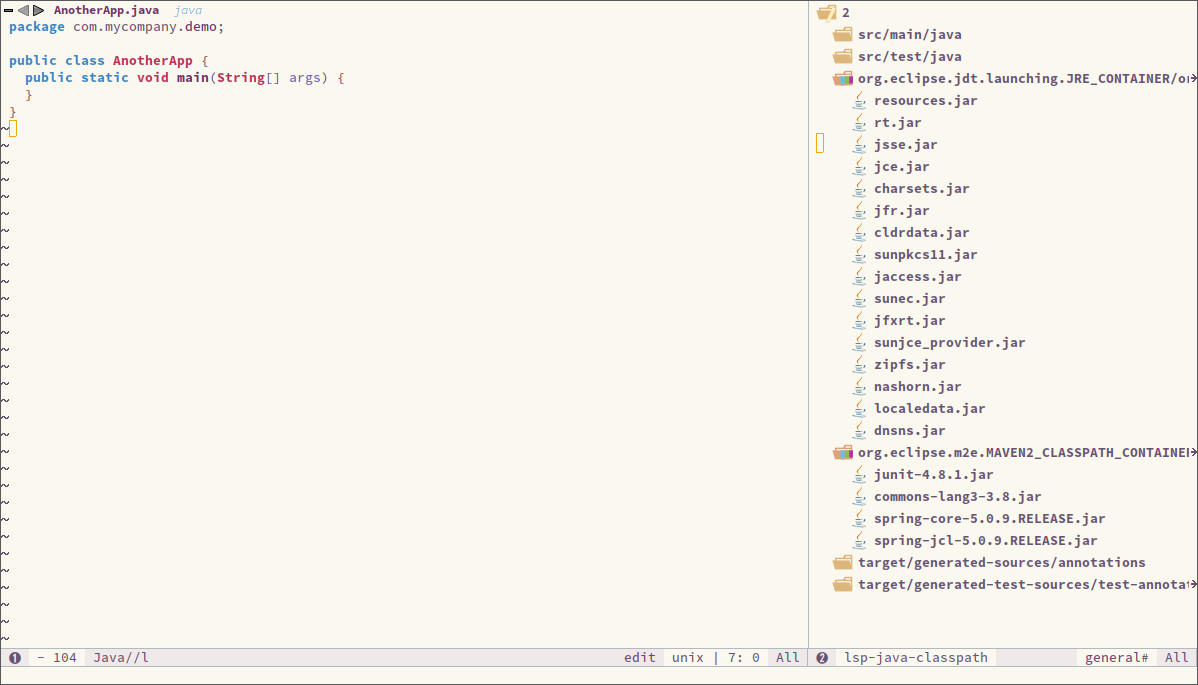Click the java mode label in header

188,11
